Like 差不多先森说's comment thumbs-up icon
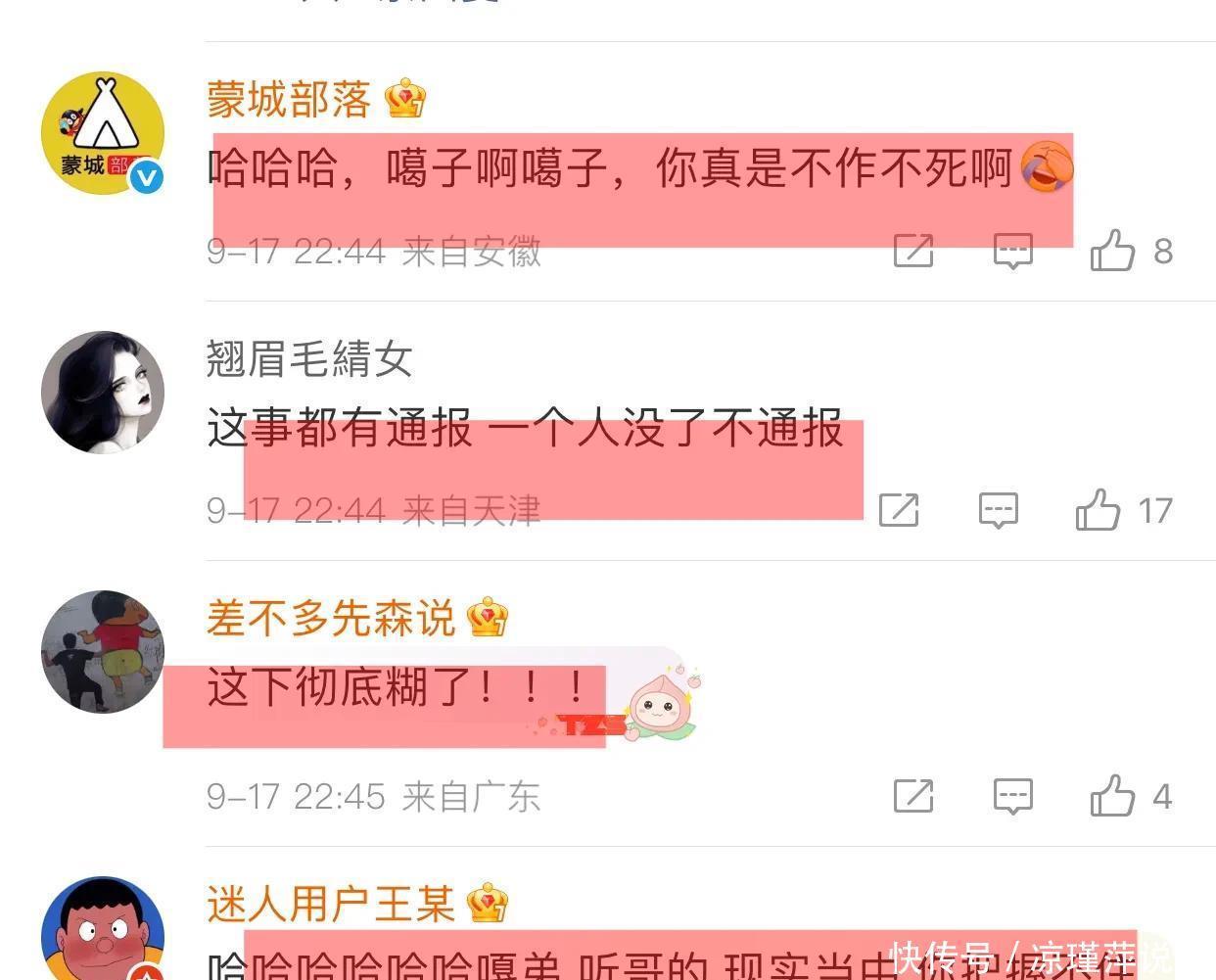 point(1113,795)
